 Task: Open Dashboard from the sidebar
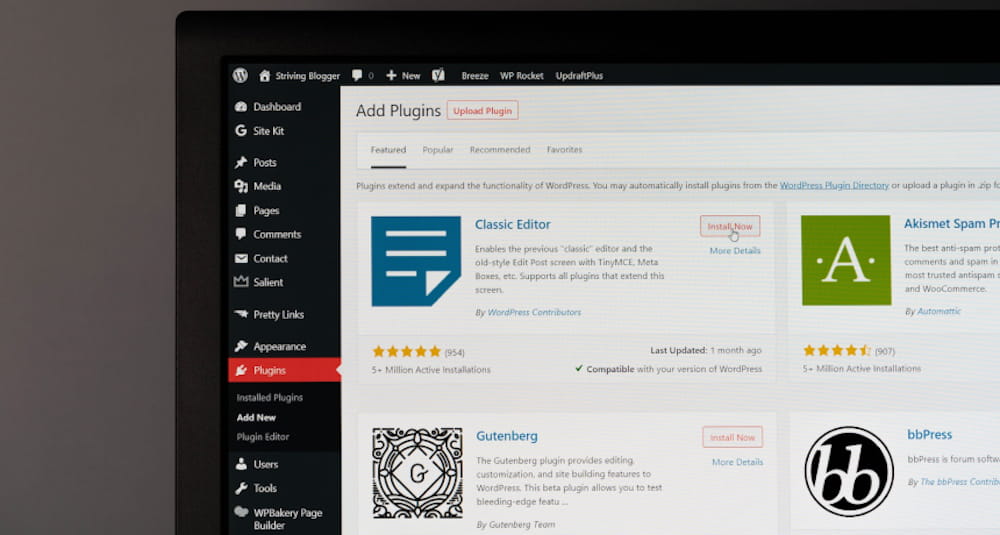[x=276, y=107]
